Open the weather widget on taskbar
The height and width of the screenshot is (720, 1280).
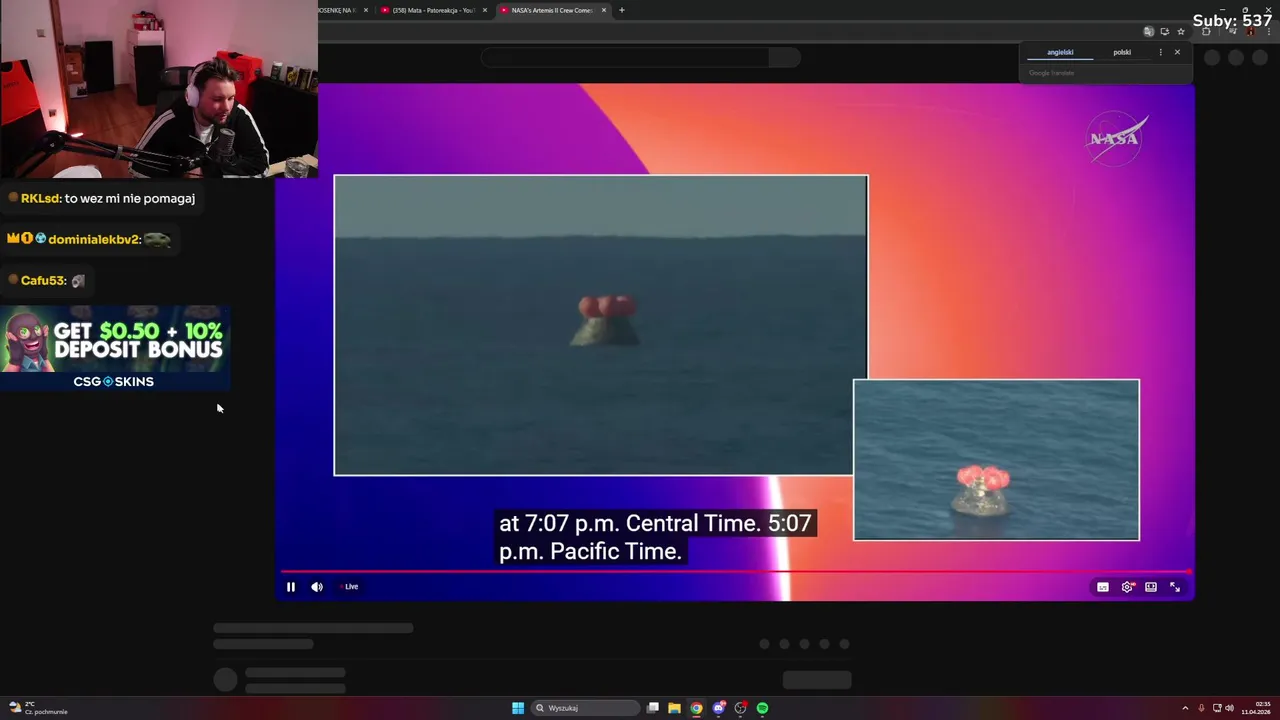pos(37,708)
